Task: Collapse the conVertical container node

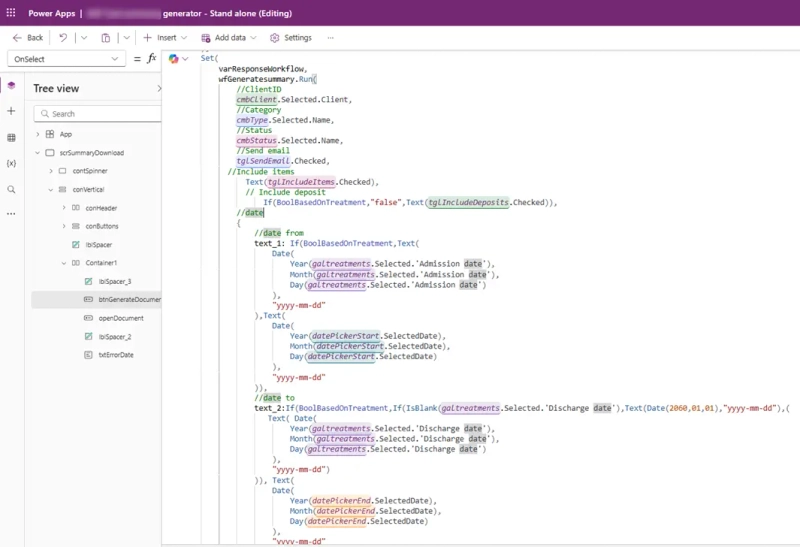Action: [51, 189]
